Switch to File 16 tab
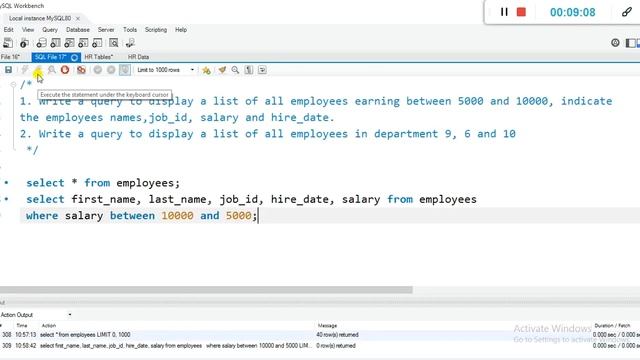The height and width of the screenshot is (360, 640). [10, 57]
